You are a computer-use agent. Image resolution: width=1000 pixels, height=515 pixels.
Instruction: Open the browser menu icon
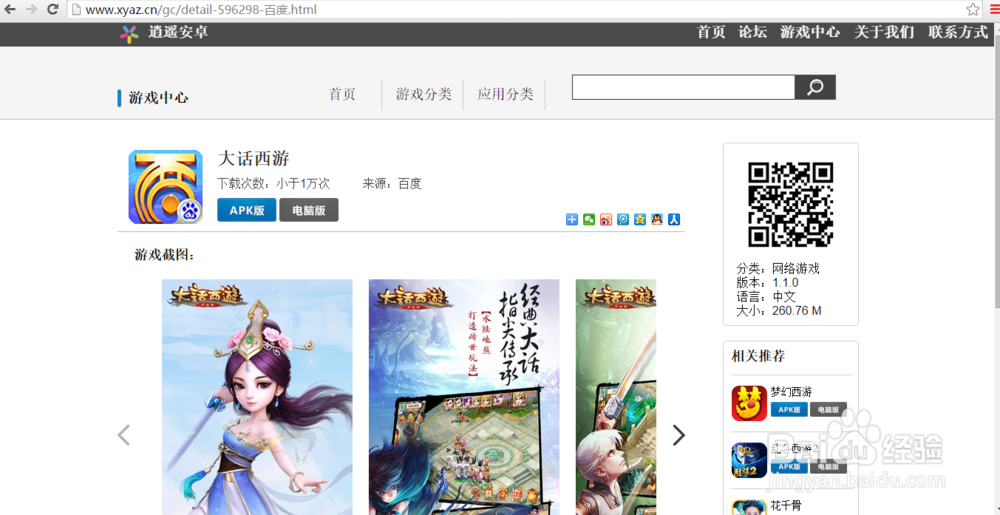995,10
